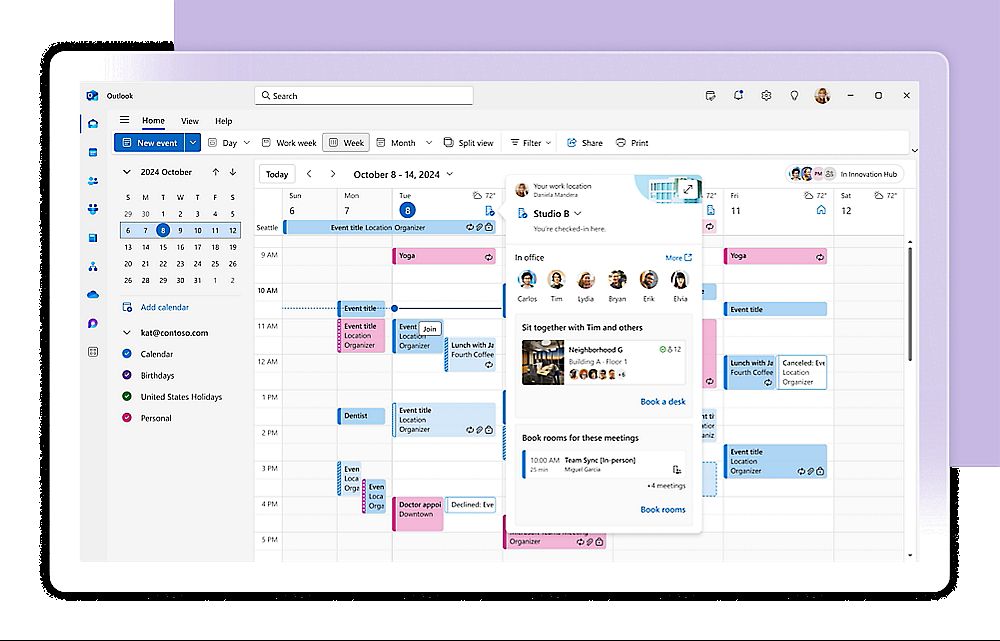Toggle the Birthdays calendar checkbox
The width and height of the screenshot is (1000, 641).
[127, 376]
